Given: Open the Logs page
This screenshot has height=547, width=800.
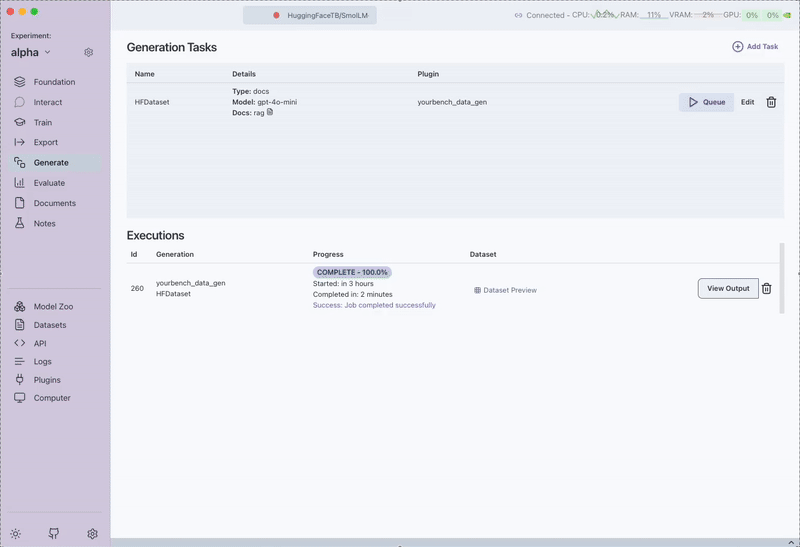Looking at the screenshot, I should (x=42, y=362).
